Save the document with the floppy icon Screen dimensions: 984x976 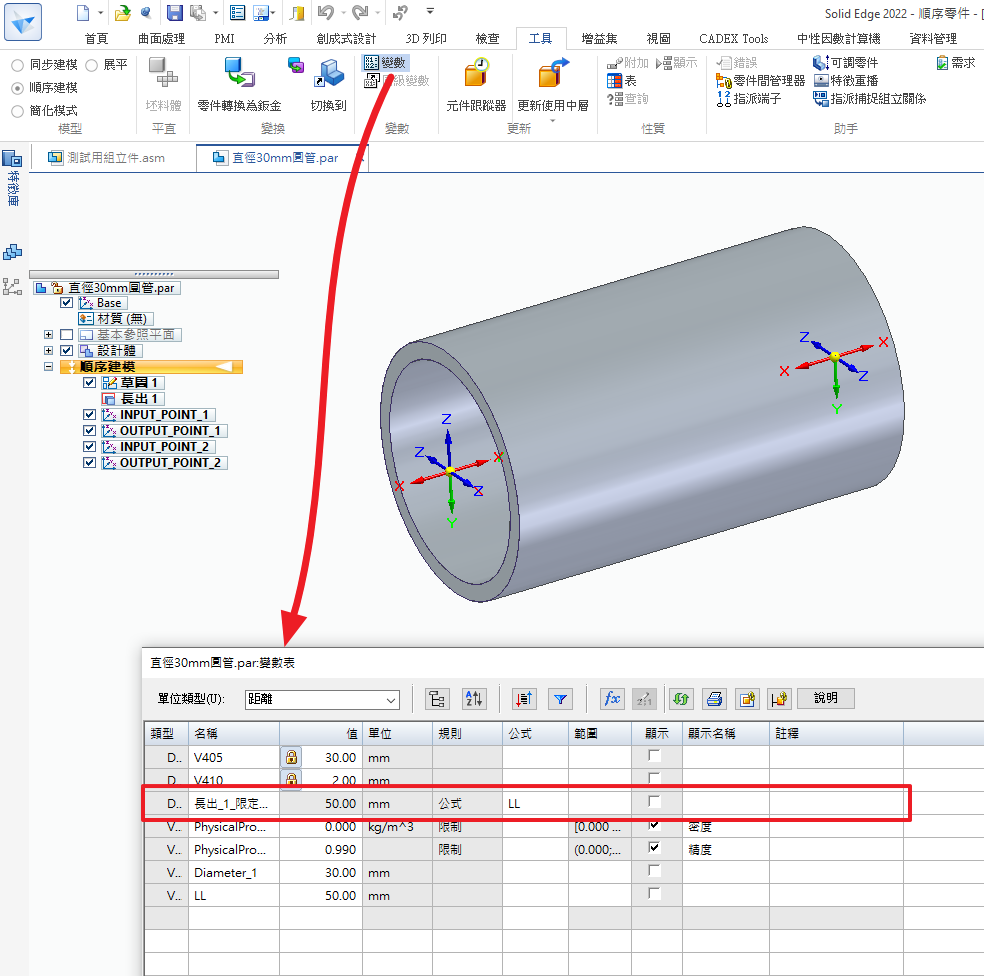coord(174,13)
